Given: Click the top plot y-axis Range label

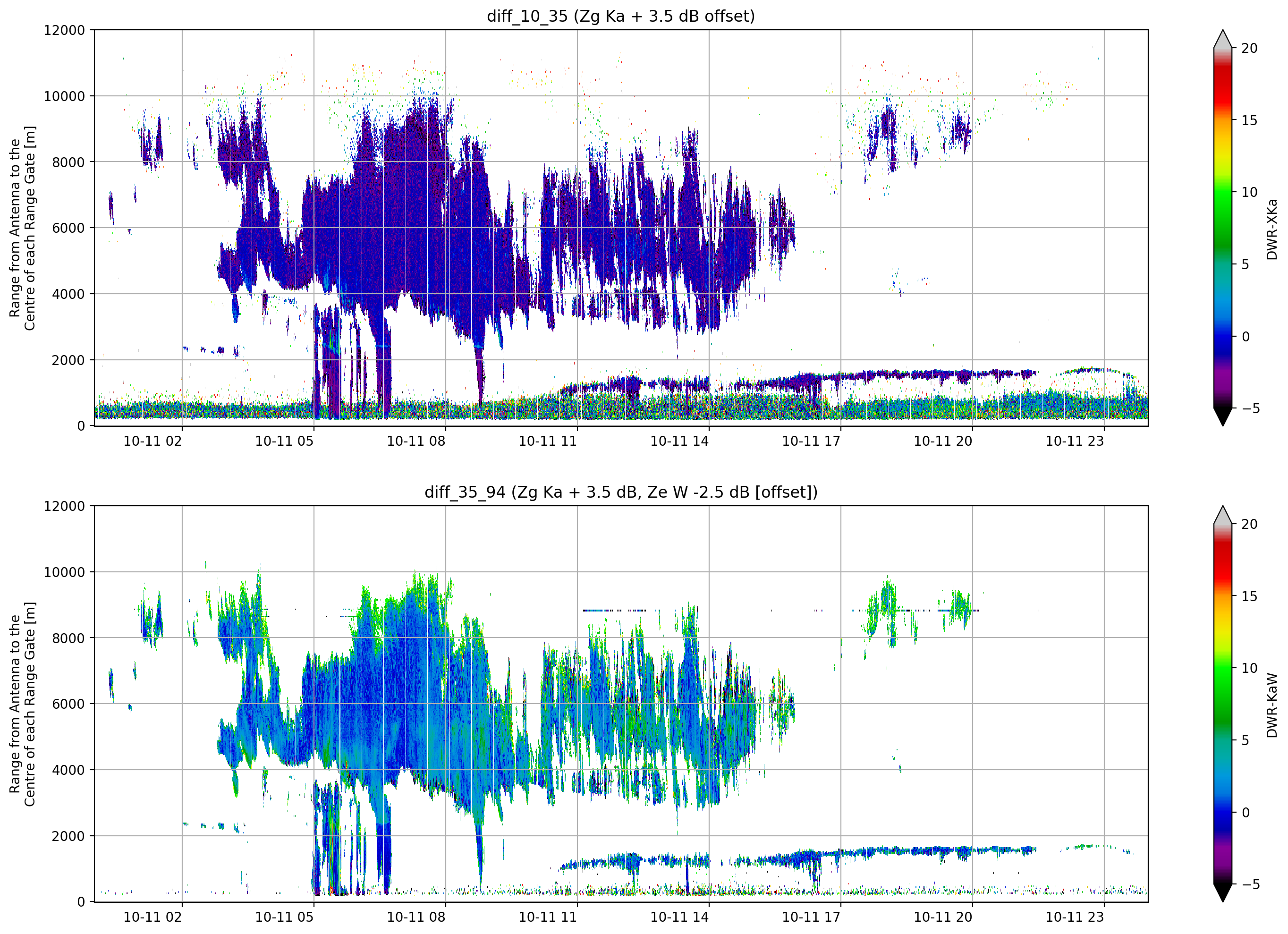Looking at the screenshot, I should tap(22, 228).
